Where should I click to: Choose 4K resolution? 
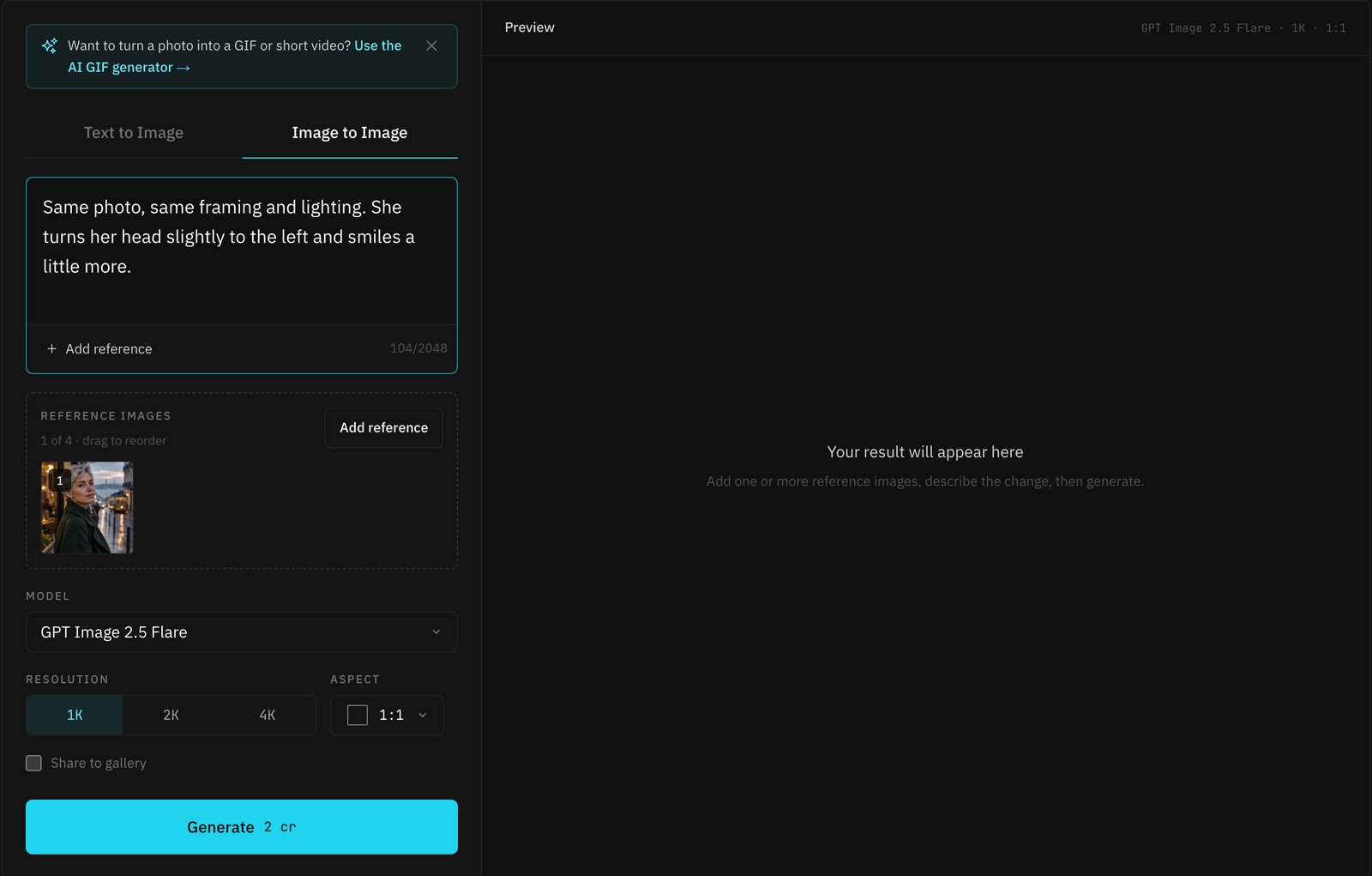(x=268, y=715)
